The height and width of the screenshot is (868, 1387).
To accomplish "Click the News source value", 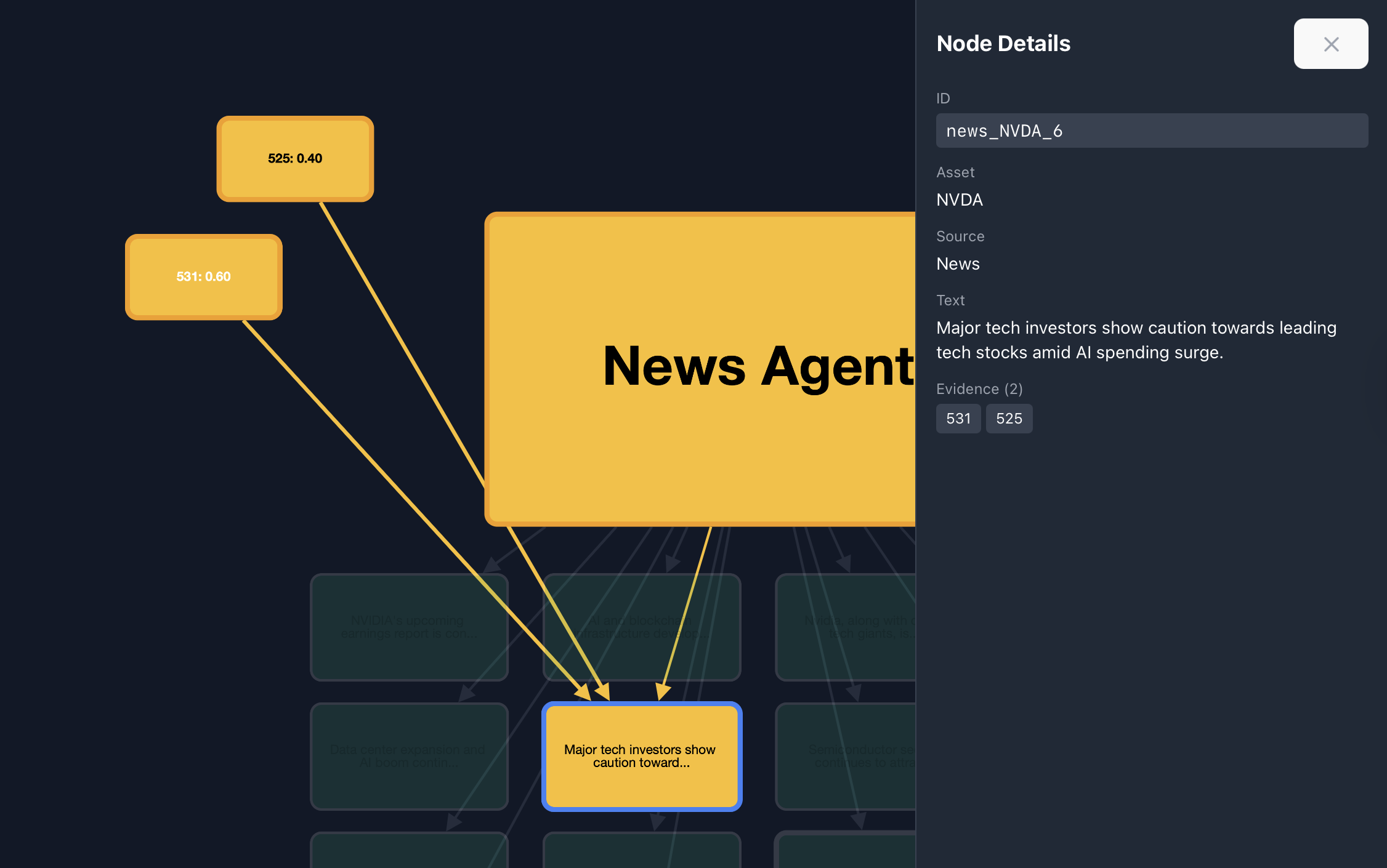I will 958,264.
